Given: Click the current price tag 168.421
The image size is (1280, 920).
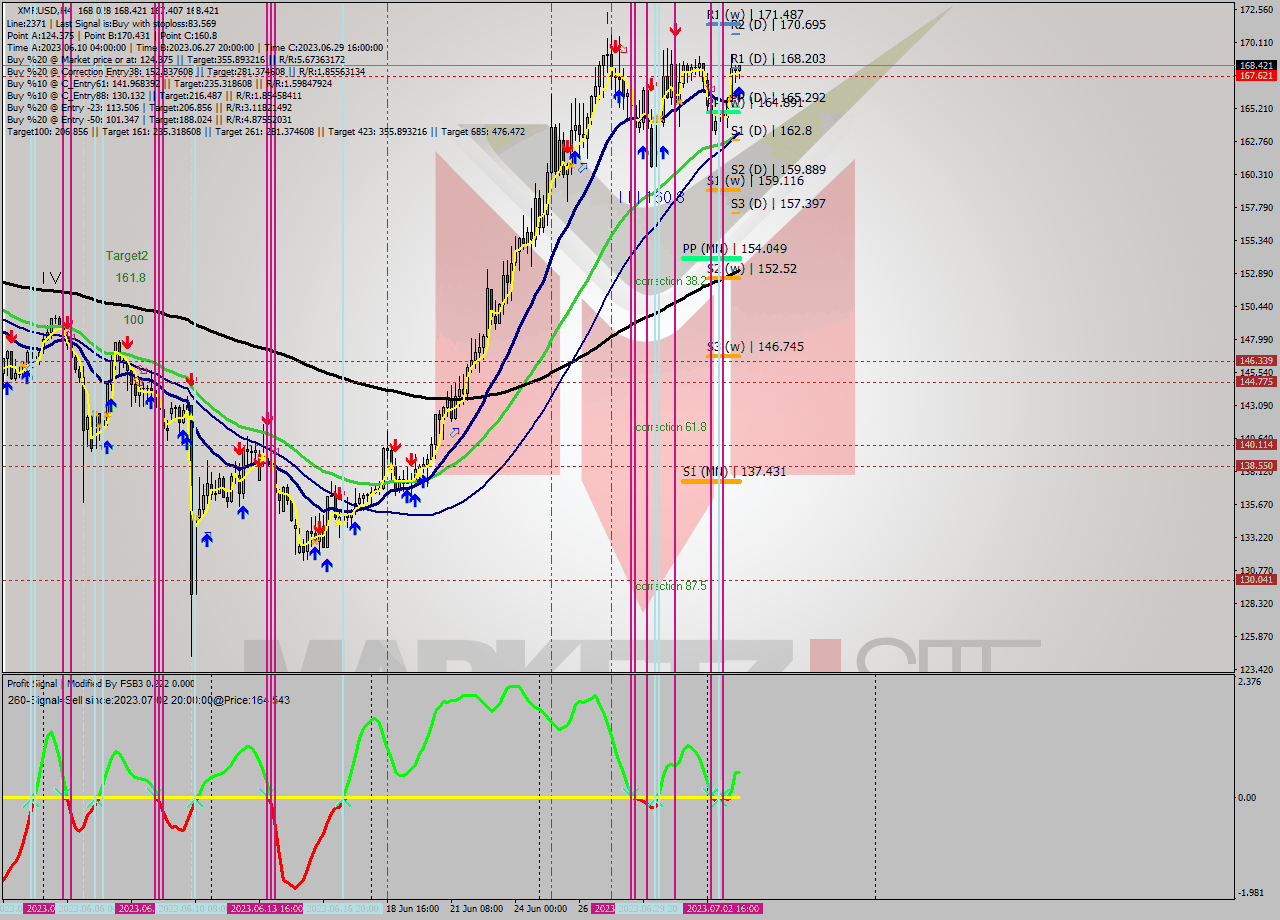Looking at the screenshot, I should click(1255, 65).
